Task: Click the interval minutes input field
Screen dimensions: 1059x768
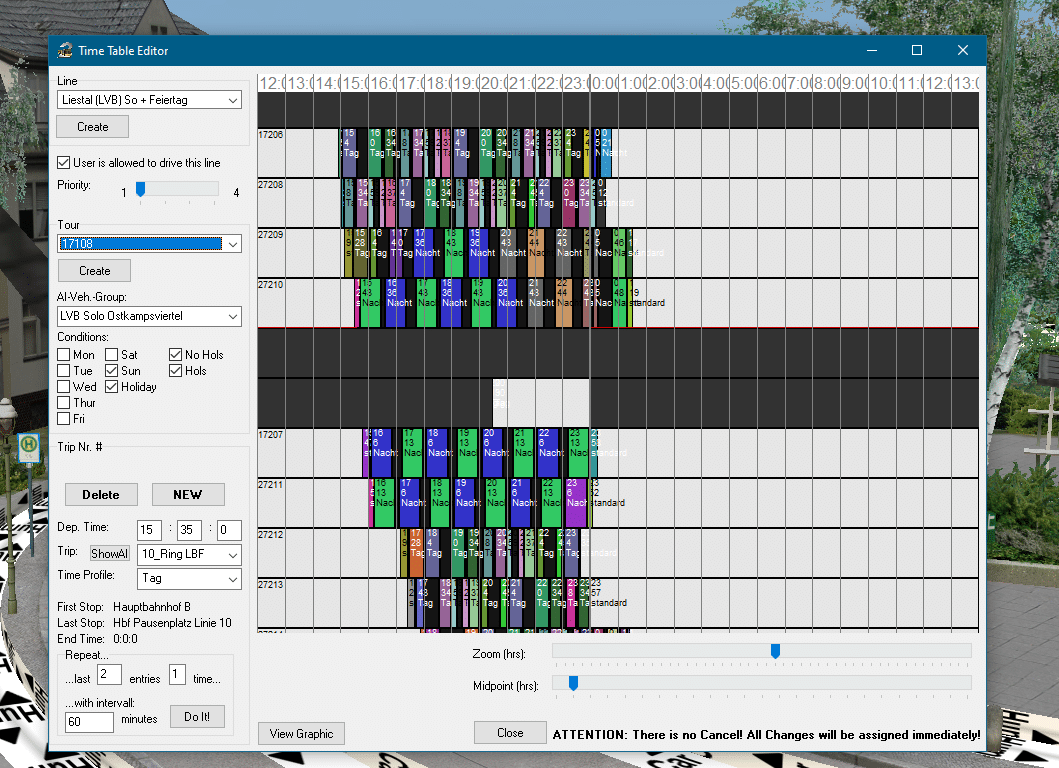Action: tap(90, 720)
